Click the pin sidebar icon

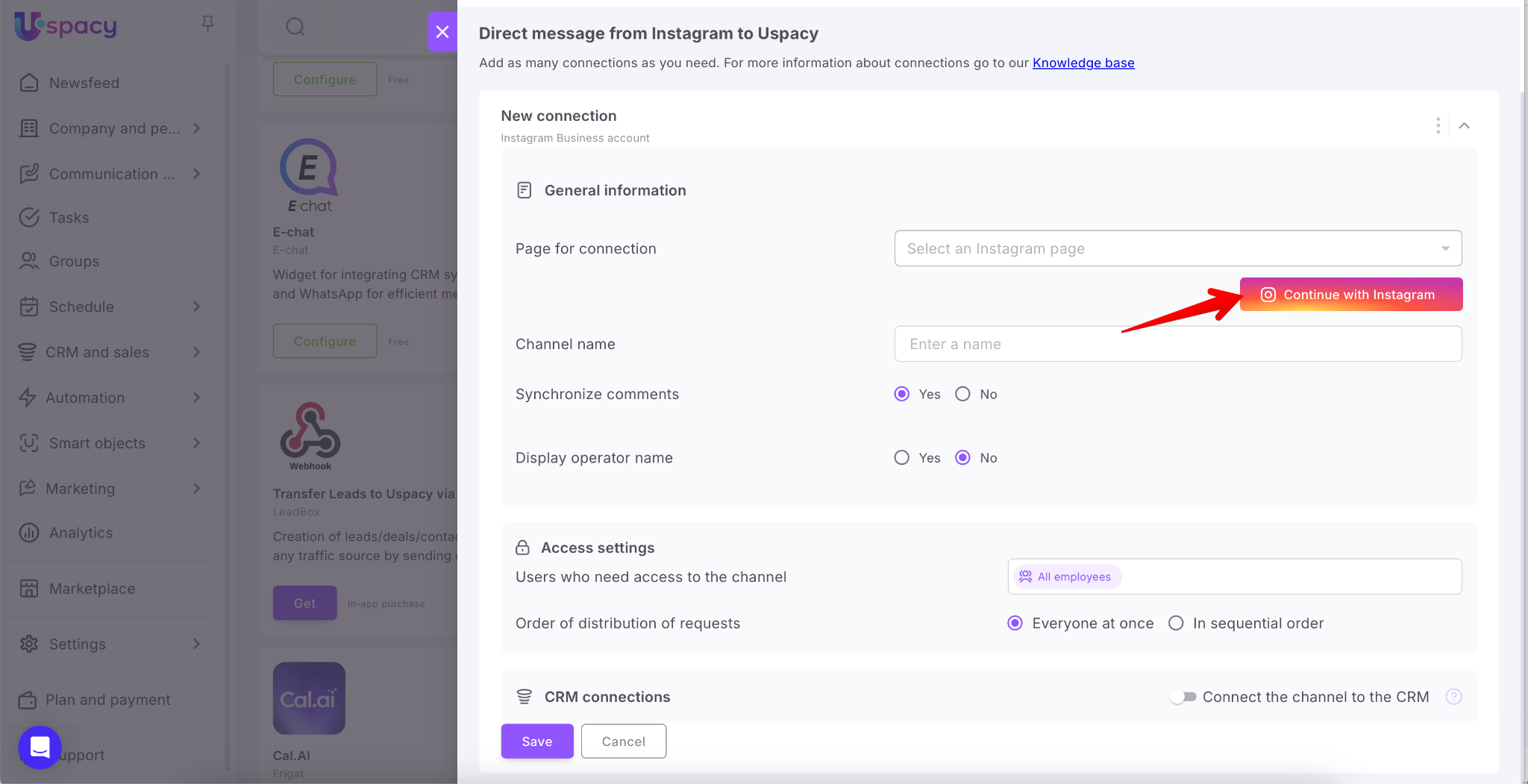click(207, 24)
